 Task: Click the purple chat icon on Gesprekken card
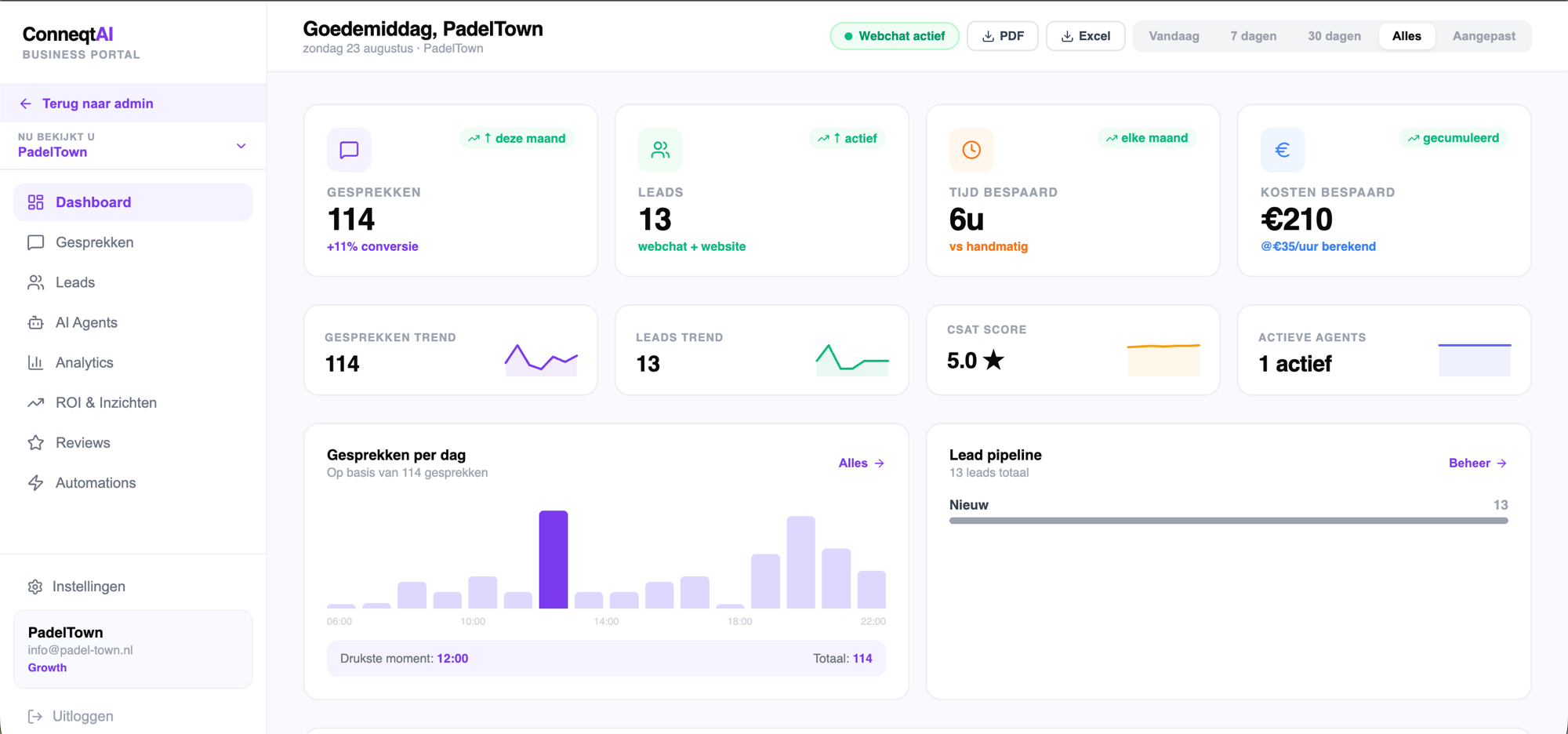[349, 150]
